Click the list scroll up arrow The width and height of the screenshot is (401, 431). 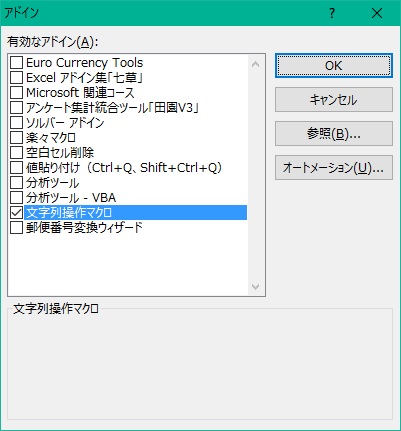click(x=256, y=64)
